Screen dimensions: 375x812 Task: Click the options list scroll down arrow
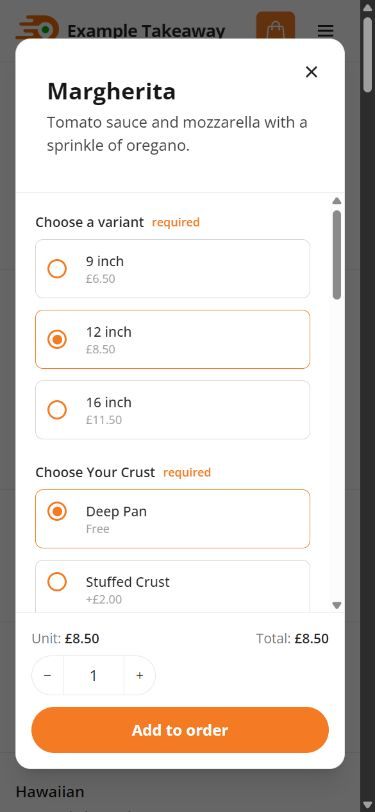(337, 605)
